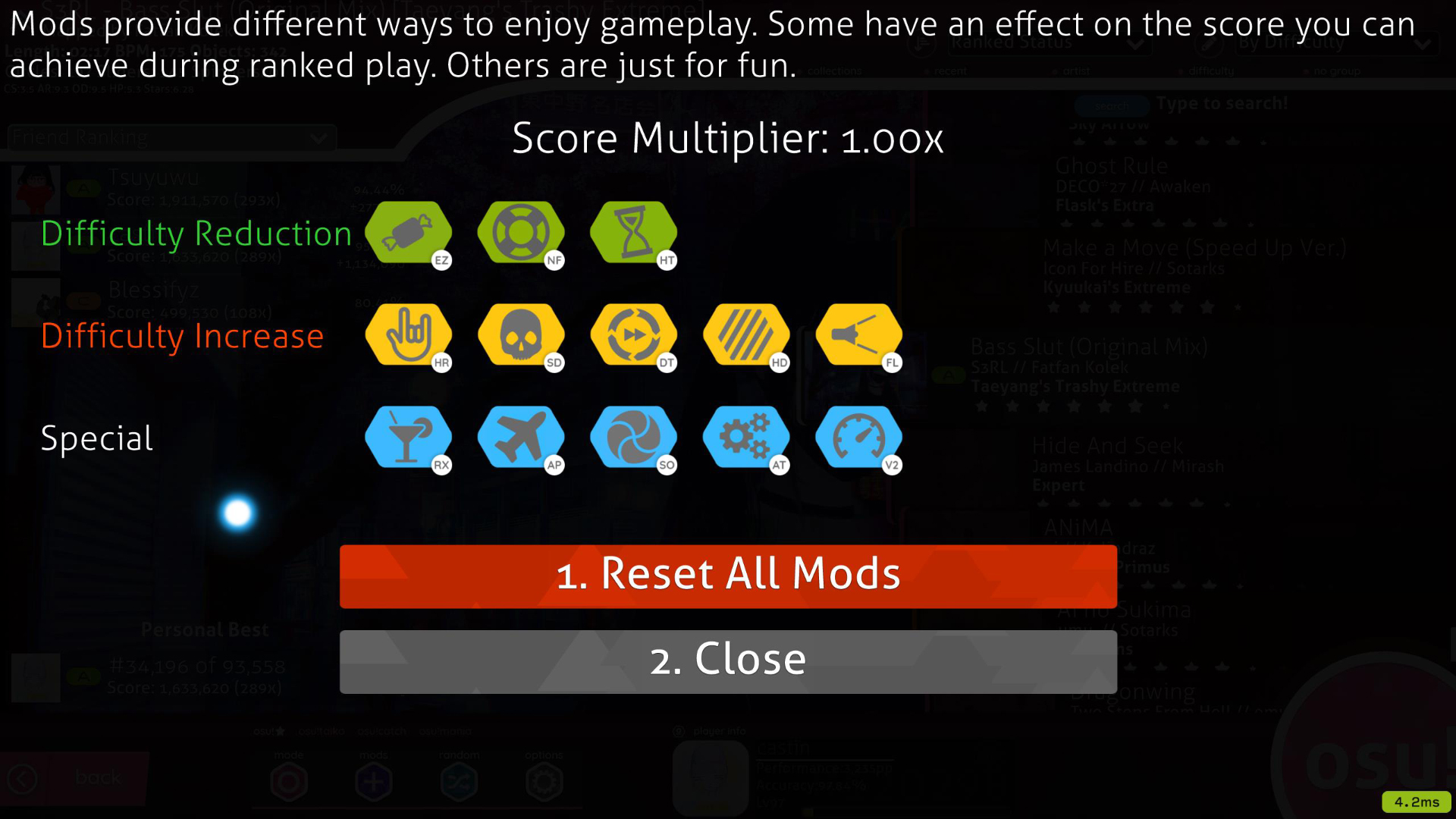Click the Close button
Screen dimensions: 1456x819
tap(728, 659)
